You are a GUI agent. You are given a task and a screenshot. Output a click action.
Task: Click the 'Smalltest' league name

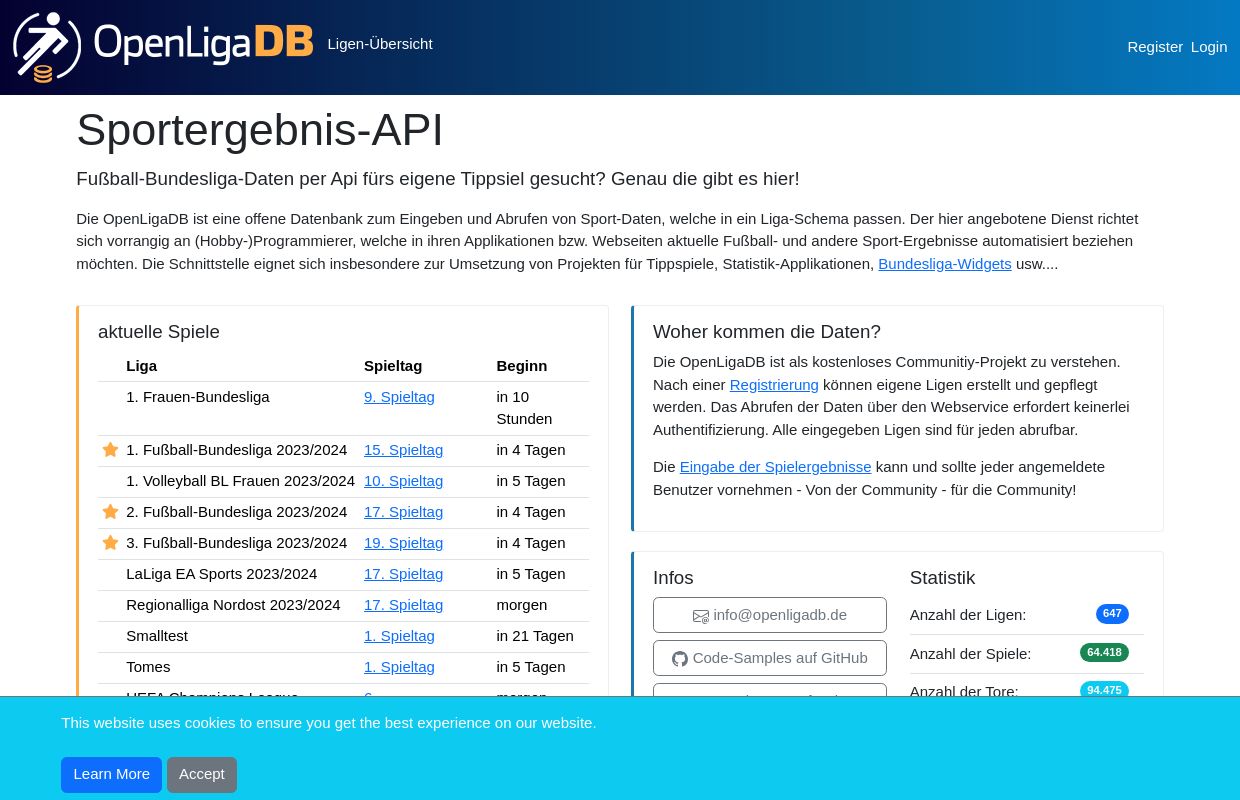(x=157, y=636)
